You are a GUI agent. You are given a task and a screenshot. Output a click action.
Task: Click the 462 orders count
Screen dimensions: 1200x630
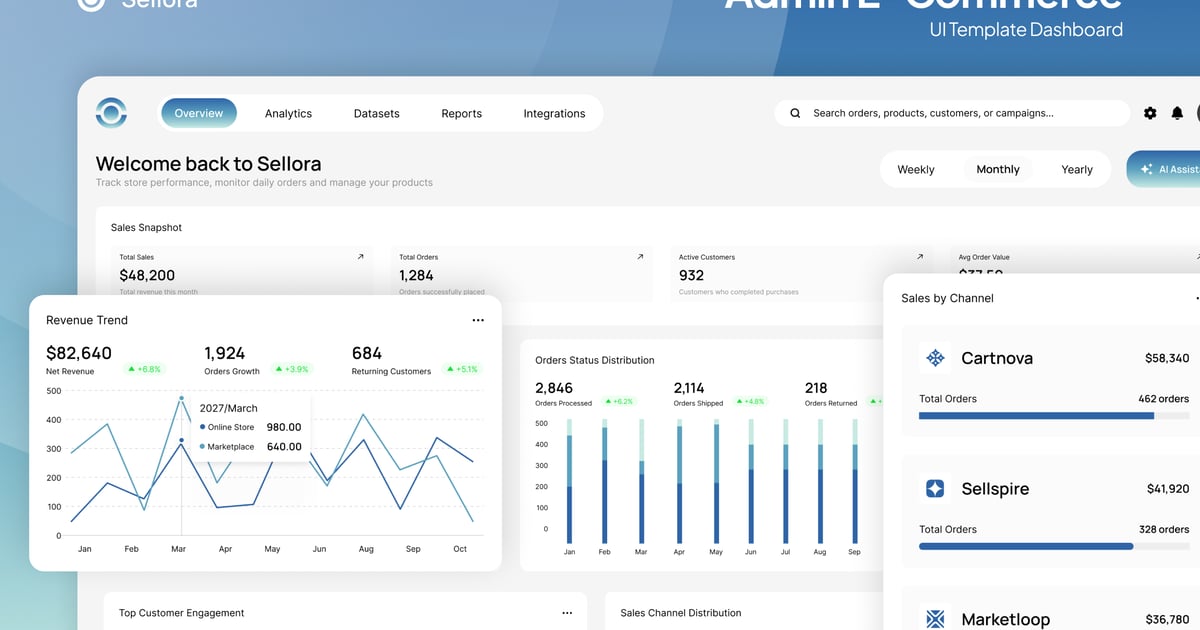tap(1164, 399)
